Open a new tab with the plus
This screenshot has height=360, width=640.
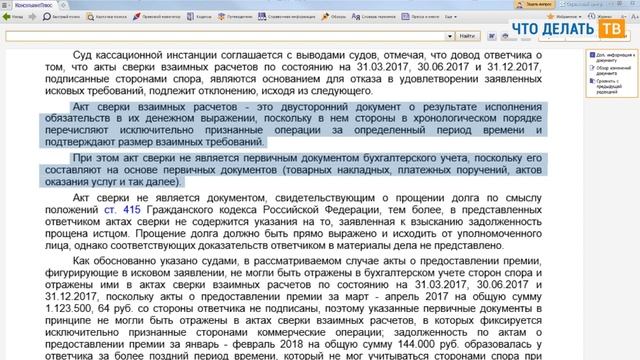63,5
